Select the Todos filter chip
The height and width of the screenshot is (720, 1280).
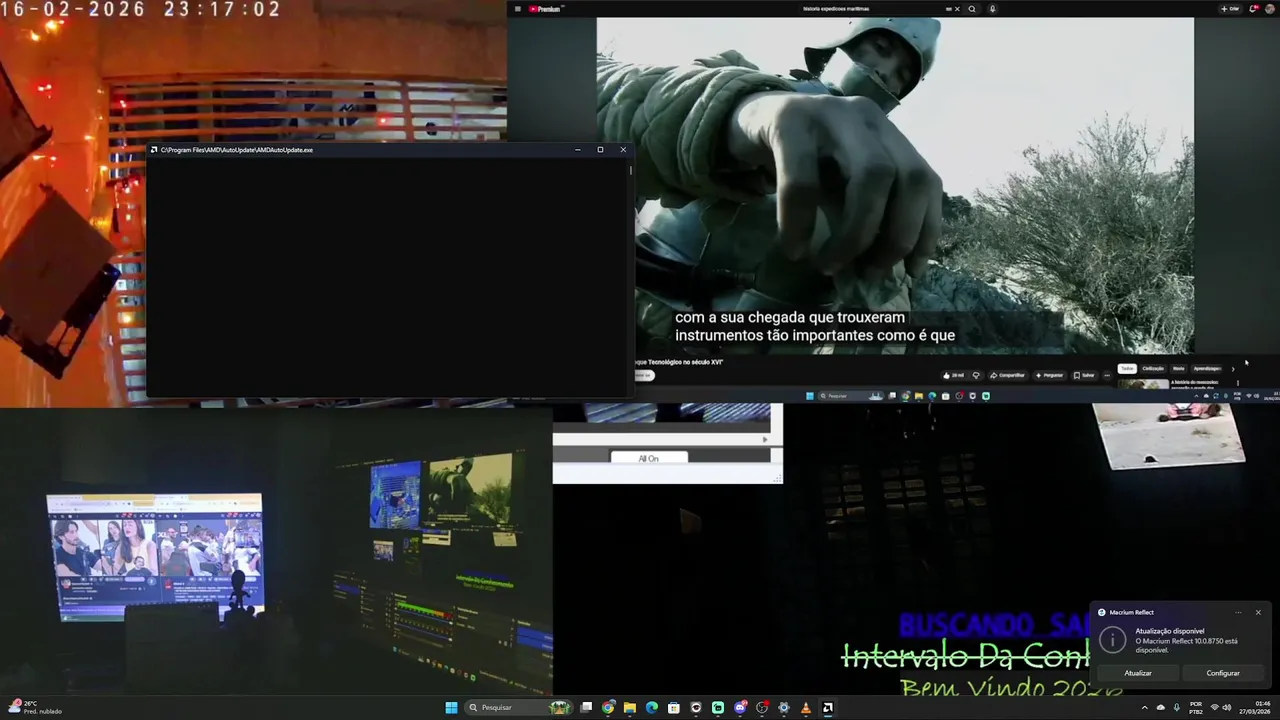[x=1127, y=368]
